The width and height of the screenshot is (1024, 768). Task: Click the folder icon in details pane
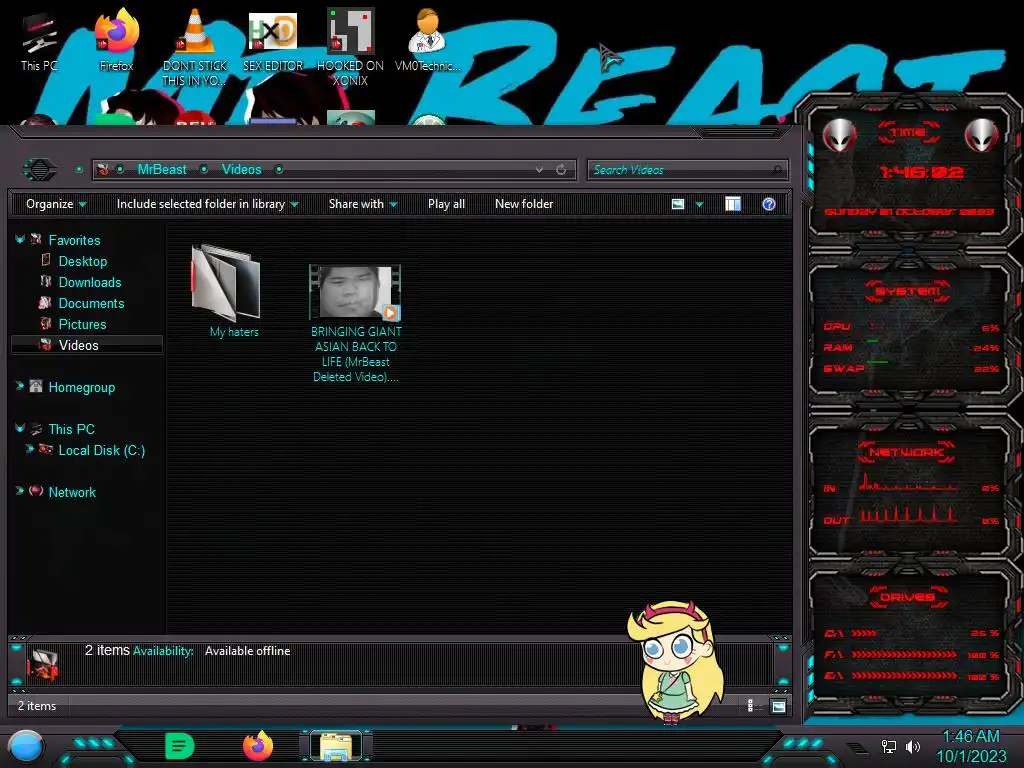(43, 664)
